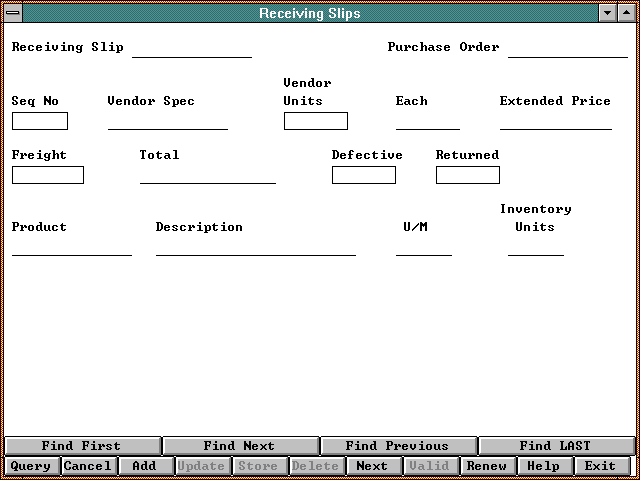
Task: Focus the Seq No input box
Action: [x=40, y=121]
